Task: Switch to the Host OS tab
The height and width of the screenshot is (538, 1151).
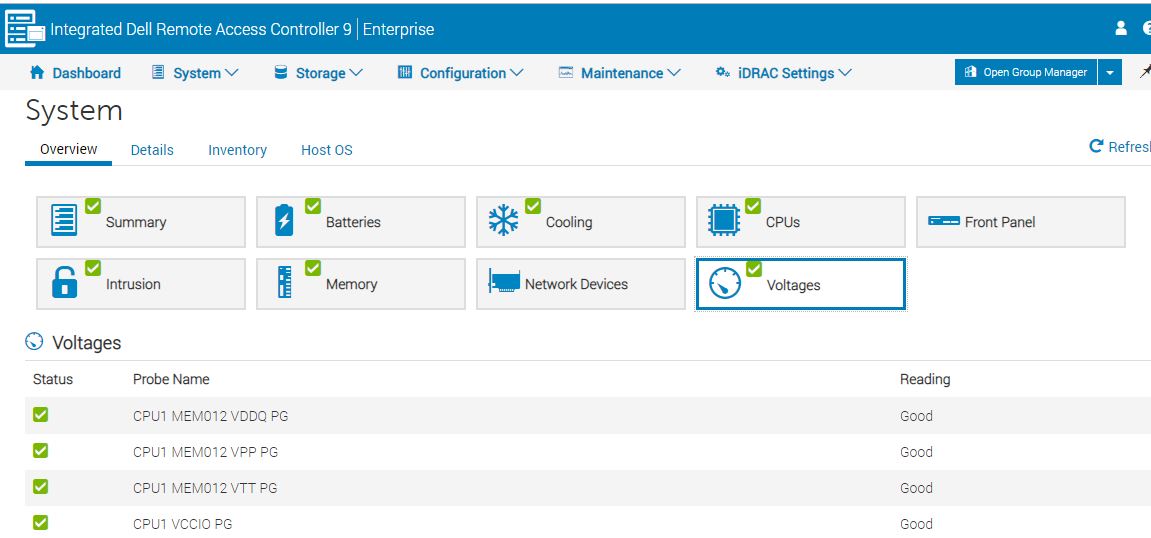Action: [326, 150]
